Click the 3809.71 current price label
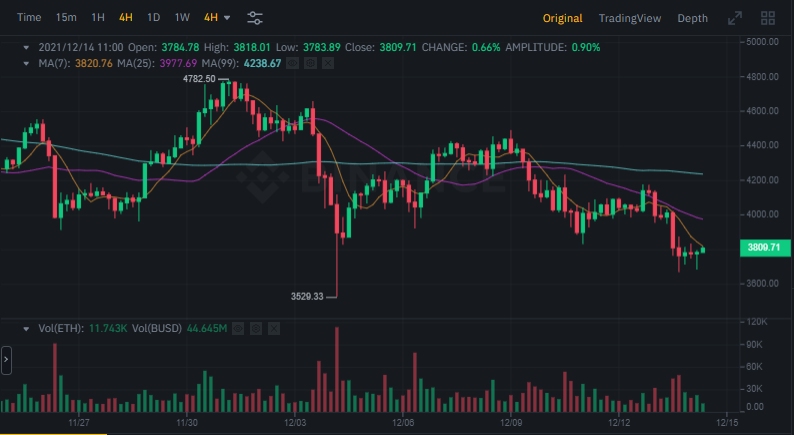Image resolution: width=794 pixels, height=435 pixels. coord(763,247)
